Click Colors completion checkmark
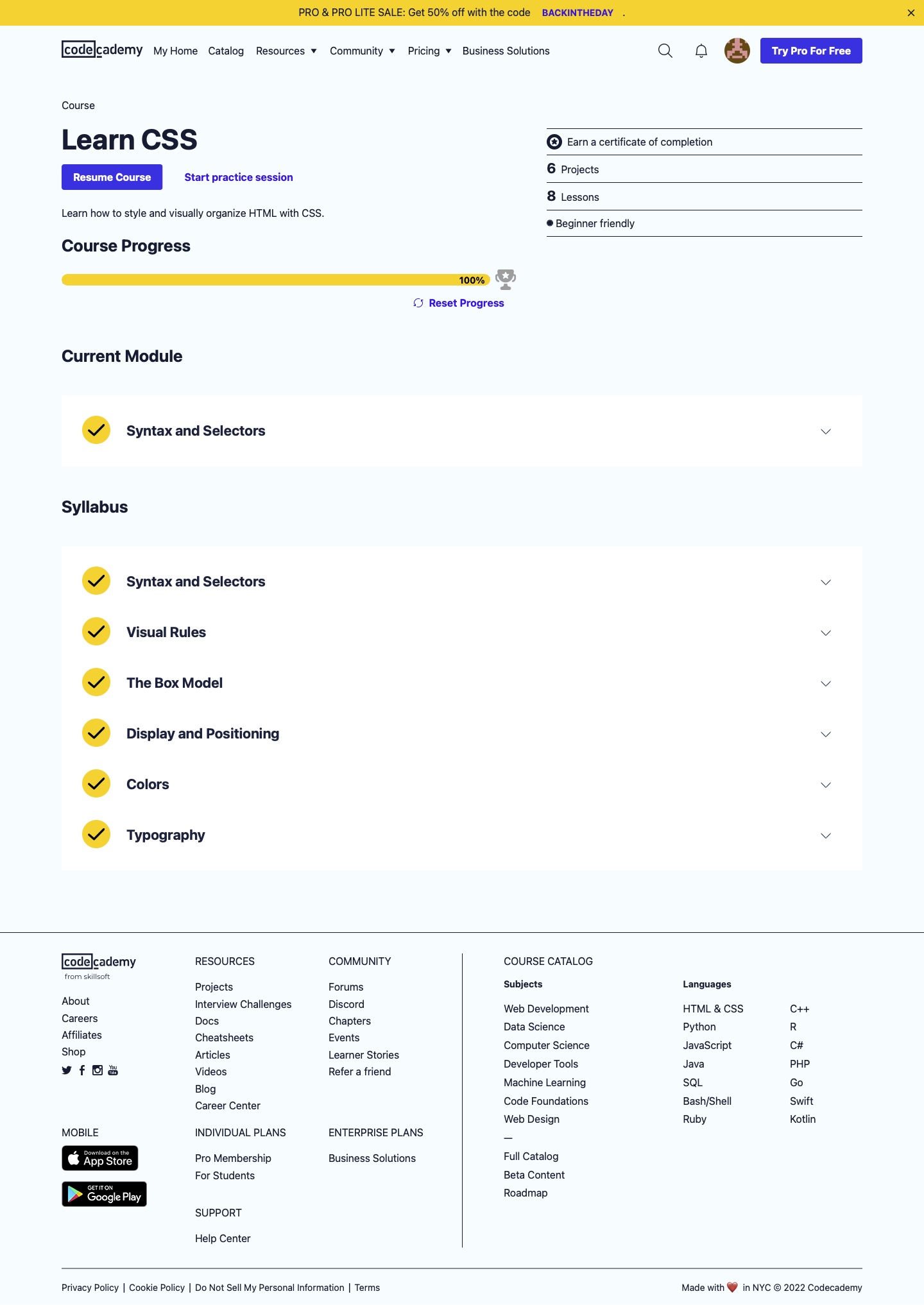The image size is (924, 1305). (96, 784)
